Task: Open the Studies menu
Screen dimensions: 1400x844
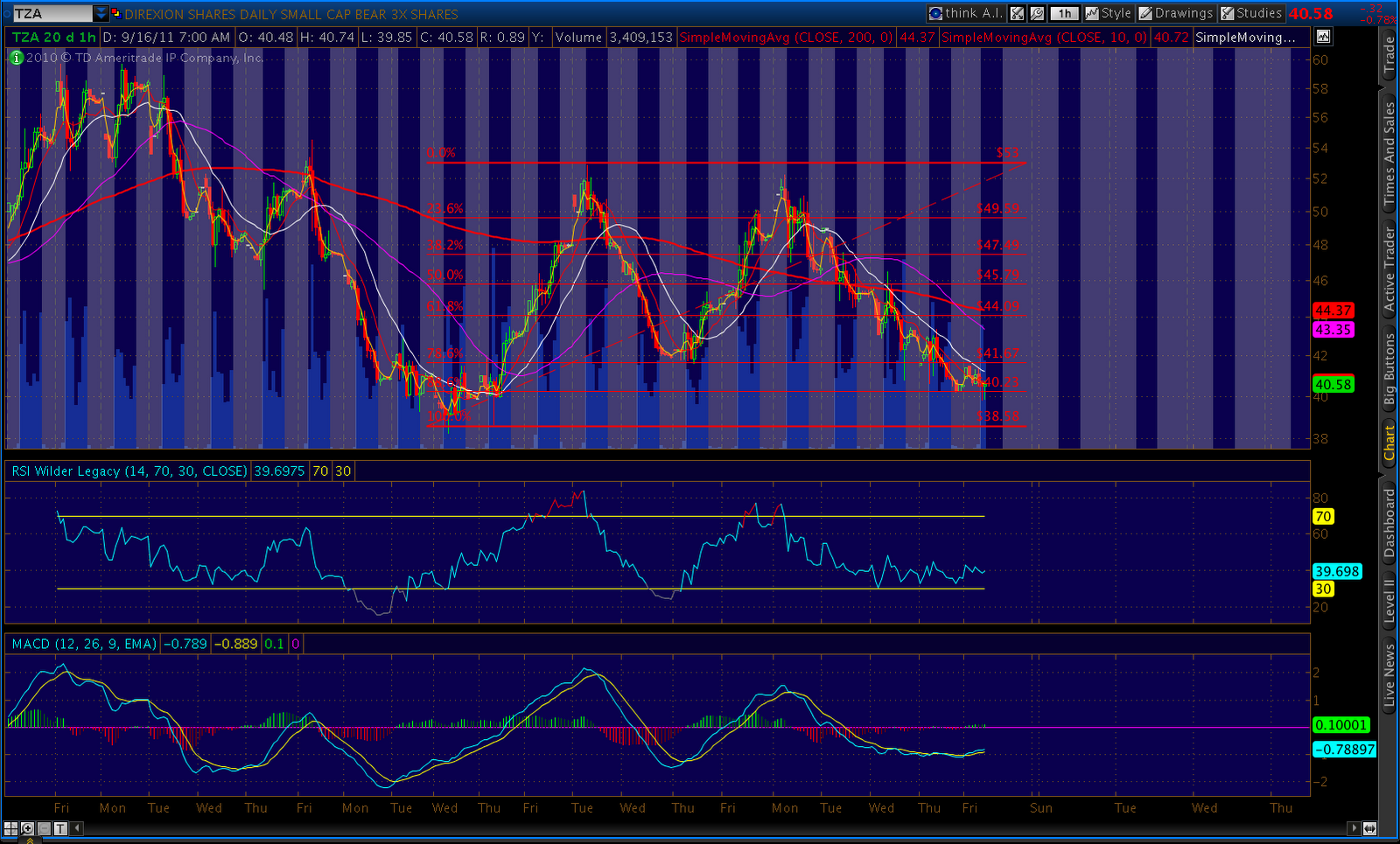Action: click(x=1251, y=13)
